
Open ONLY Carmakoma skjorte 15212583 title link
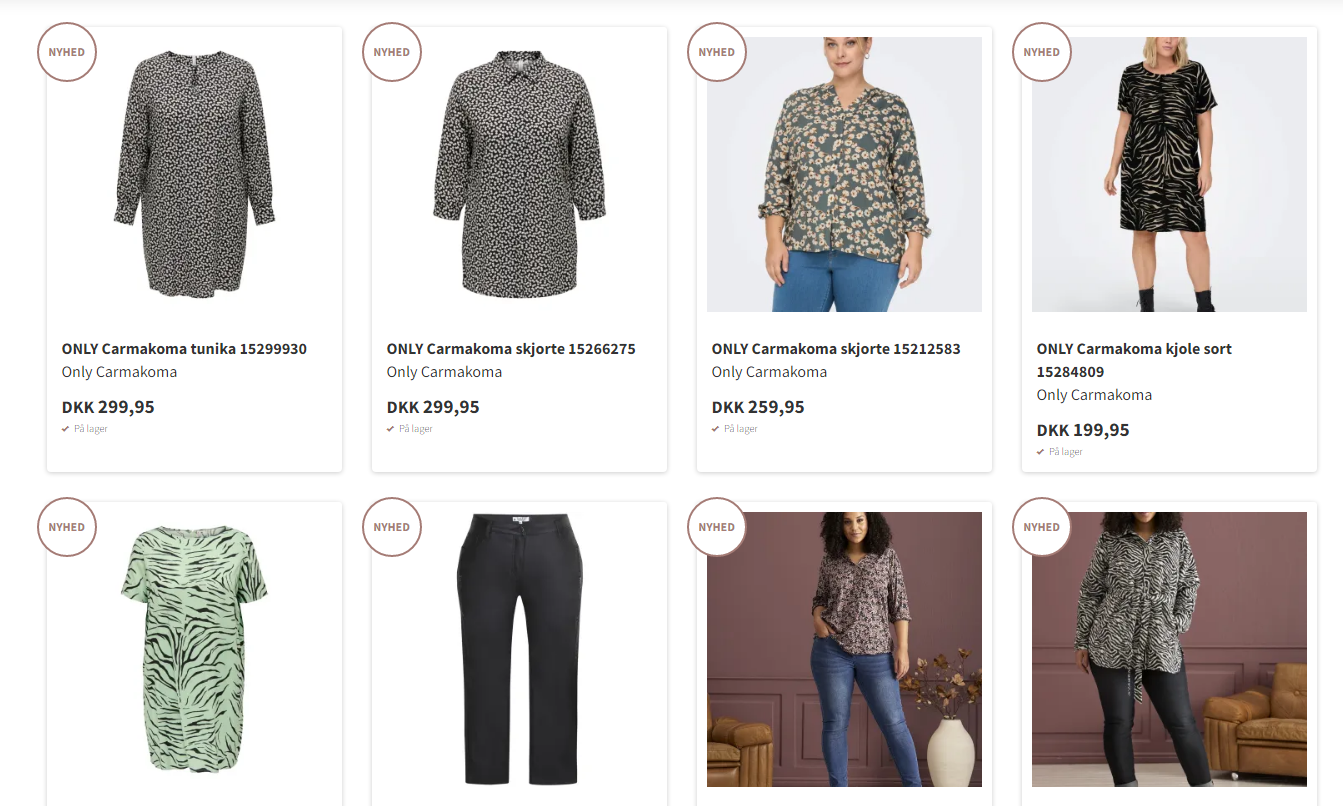(836, 349)
